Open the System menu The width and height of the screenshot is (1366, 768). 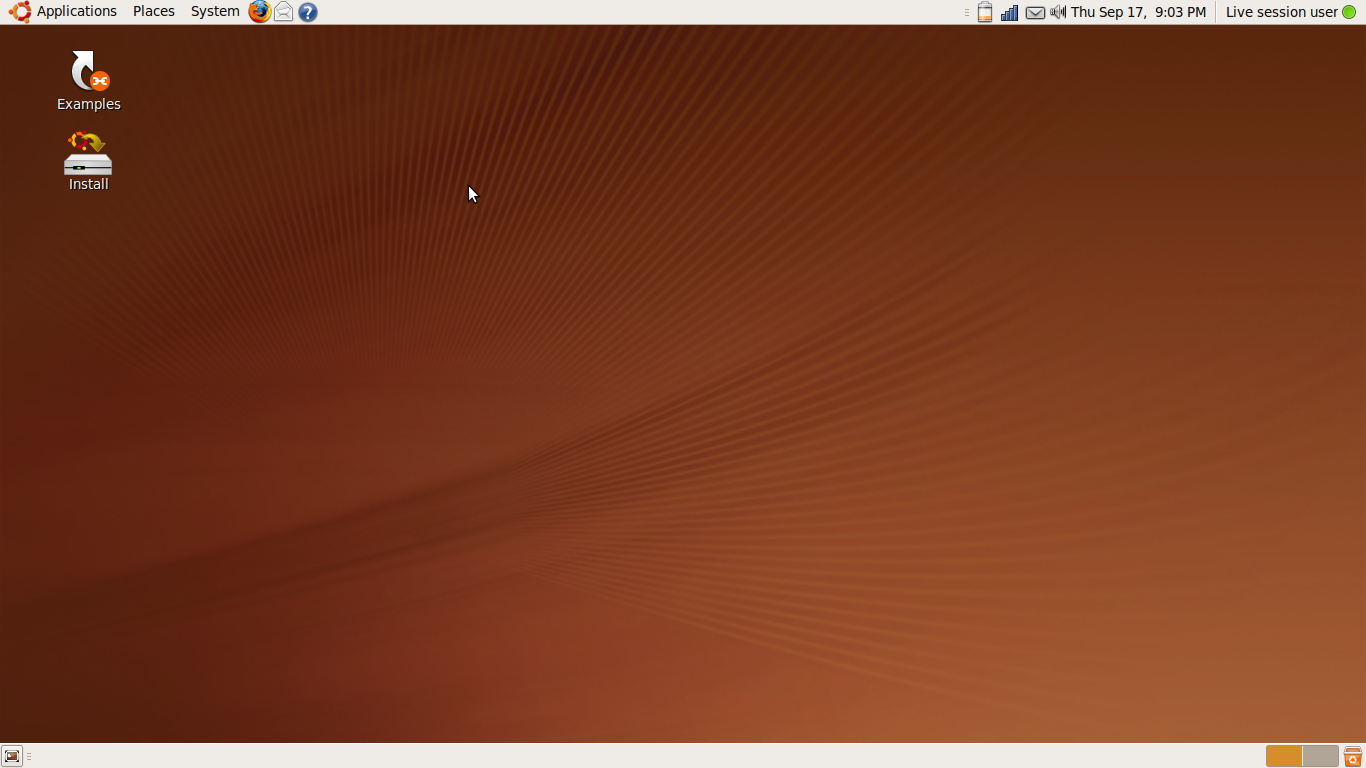tap(215, 12)
